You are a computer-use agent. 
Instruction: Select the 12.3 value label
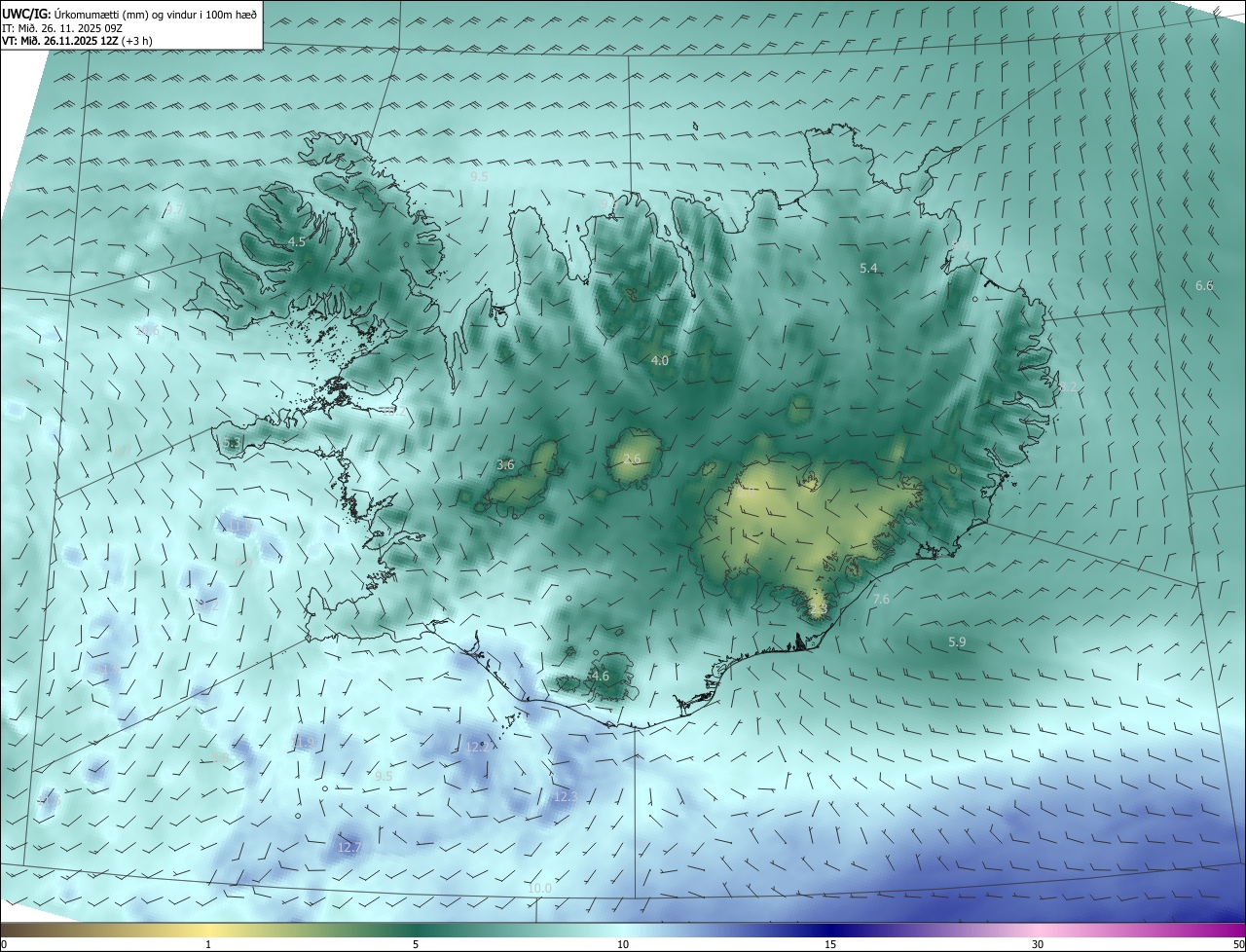(566, 796)
